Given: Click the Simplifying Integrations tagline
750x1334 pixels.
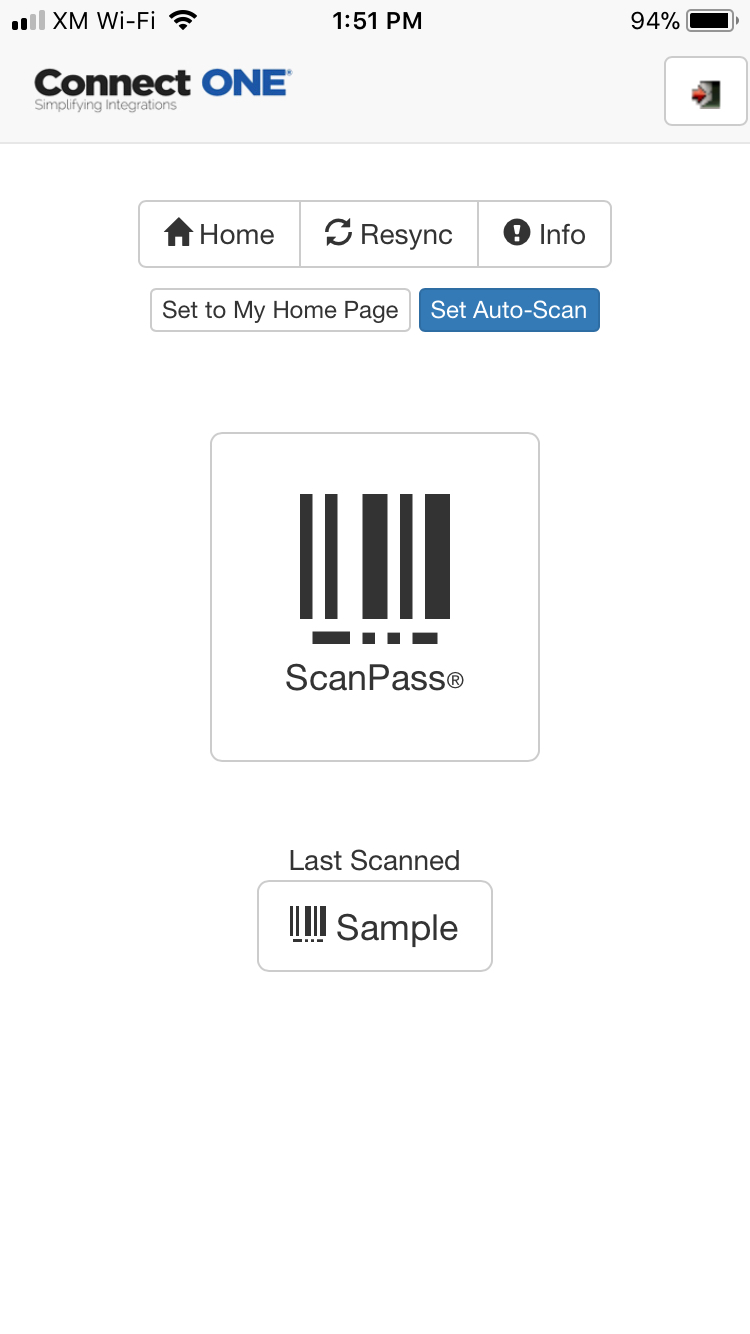Looking at the screenshot, I should pyautogui.click(x=106, y=105).
